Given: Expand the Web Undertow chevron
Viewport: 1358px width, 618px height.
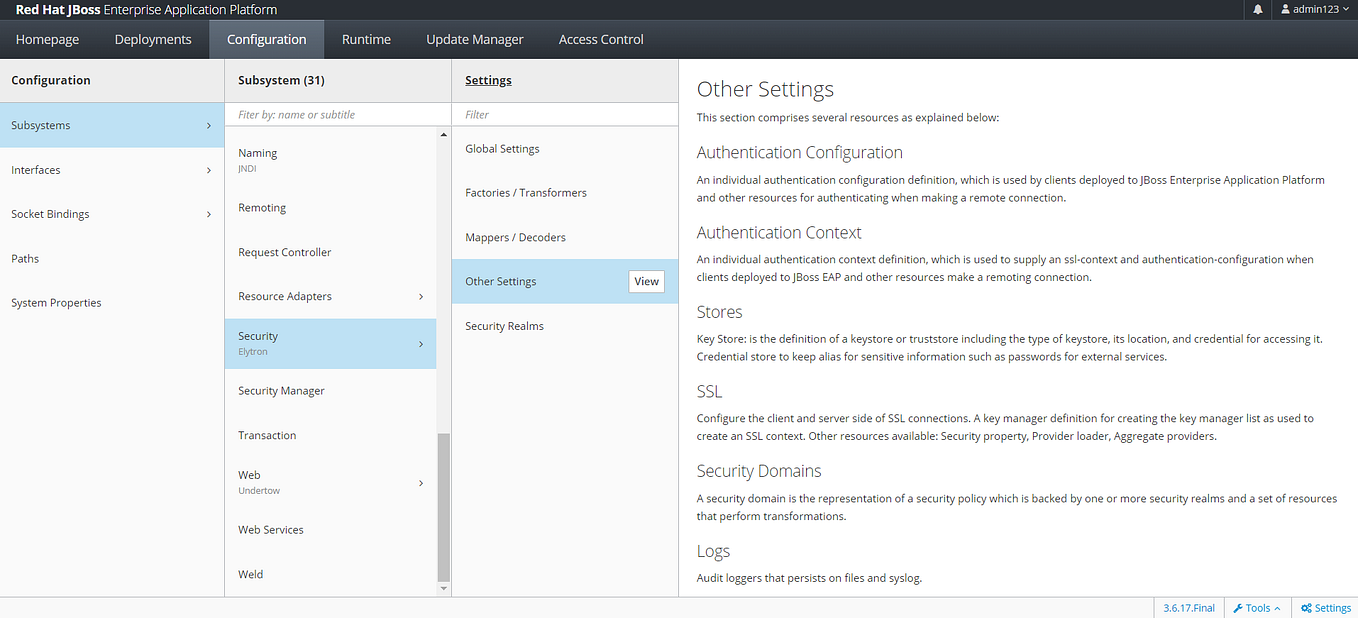Looking at the screenshot, I should click(x=420, y=483).
